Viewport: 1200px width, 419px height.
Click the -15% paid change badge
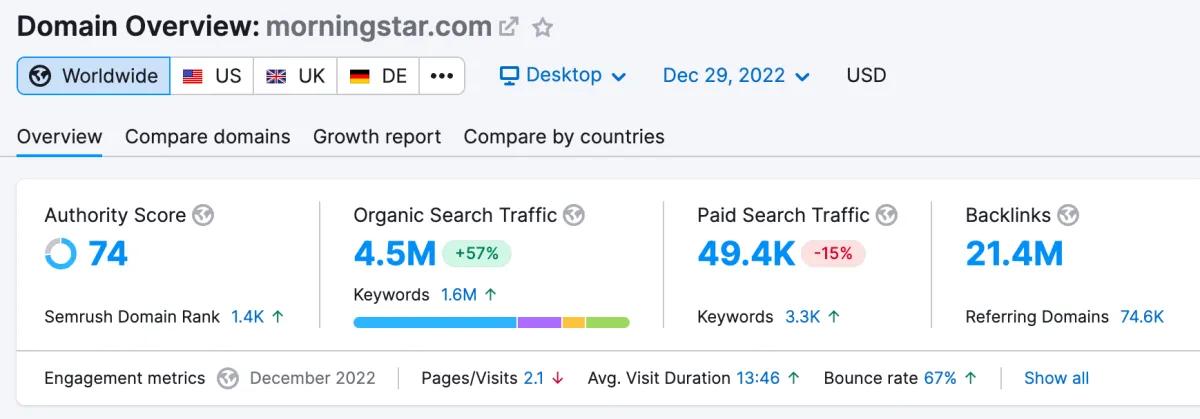pos(833,254)
